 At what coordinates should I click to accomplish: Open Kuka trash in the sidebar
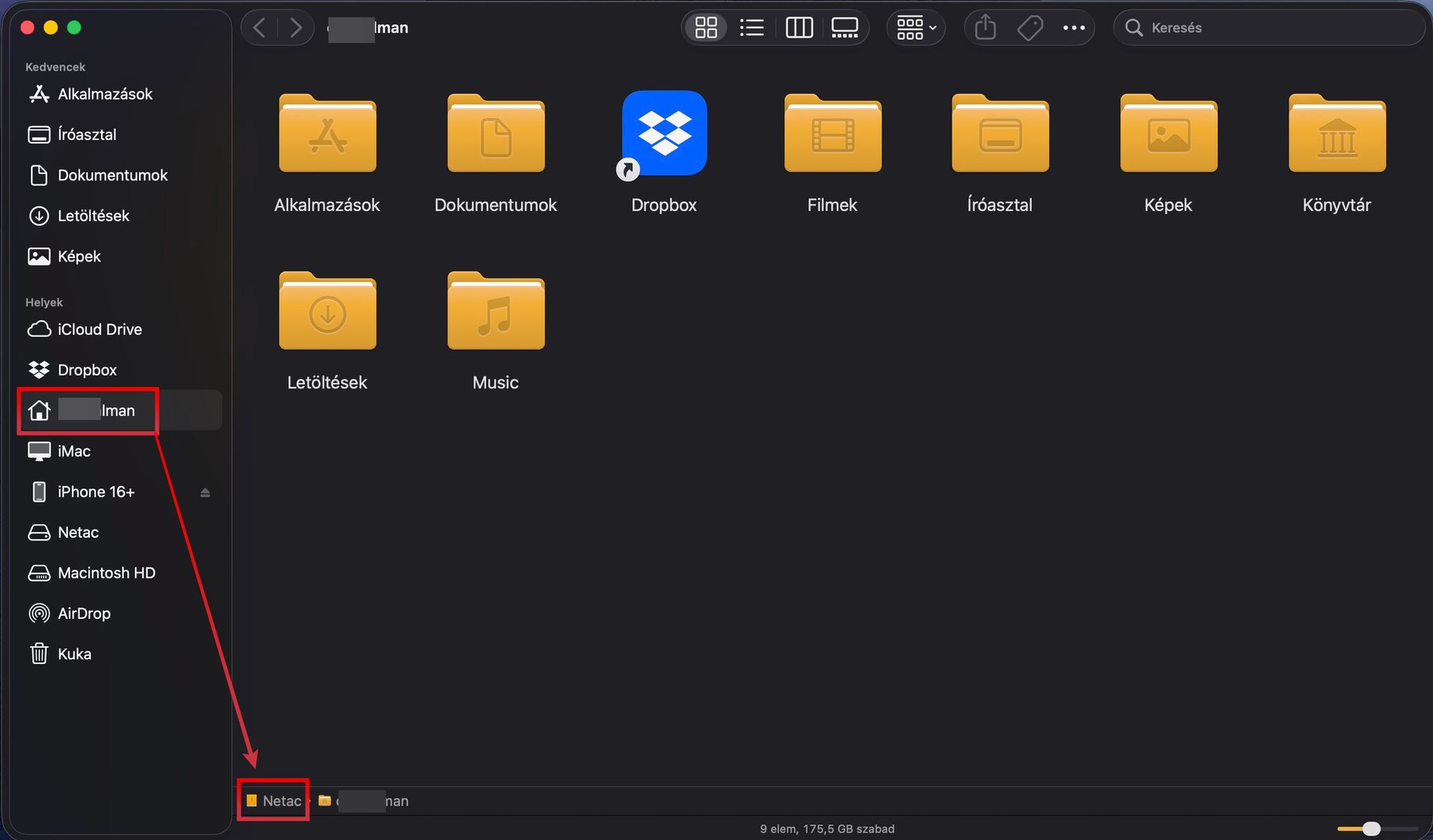tap(73, 653)
